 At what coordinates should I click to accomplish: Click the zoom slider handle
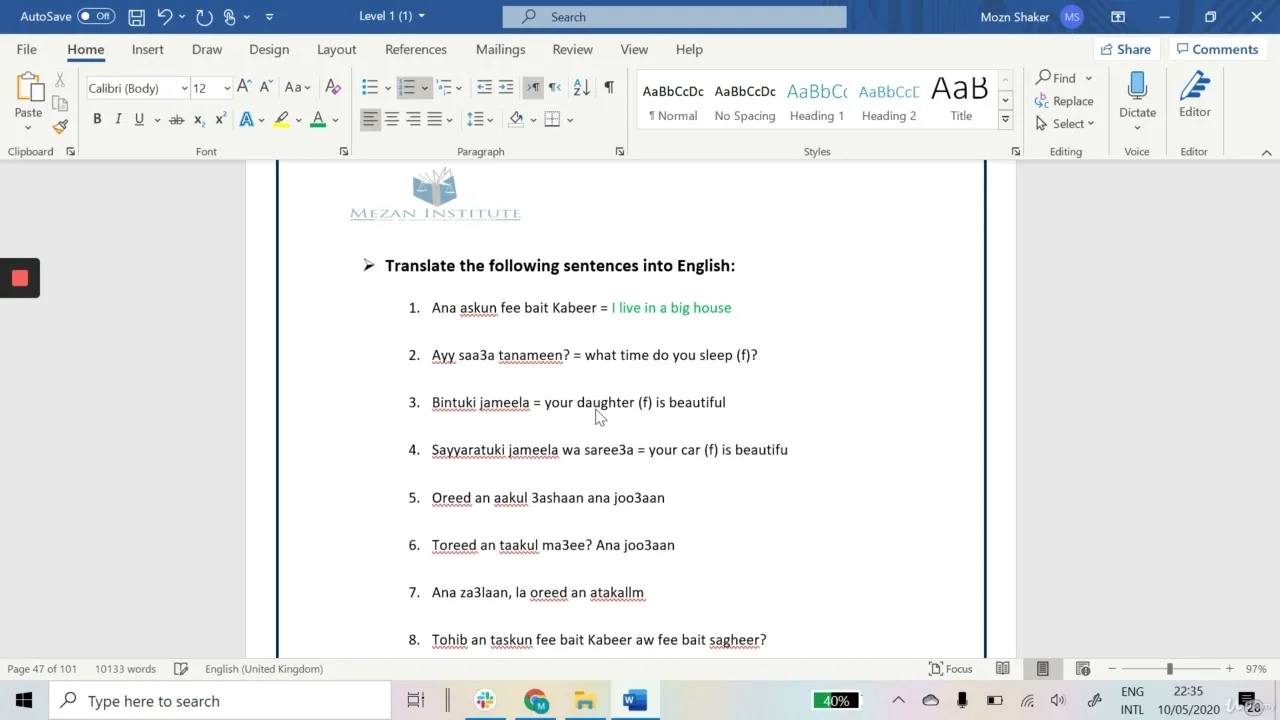pyautogui.click(x=1169, y=669)
